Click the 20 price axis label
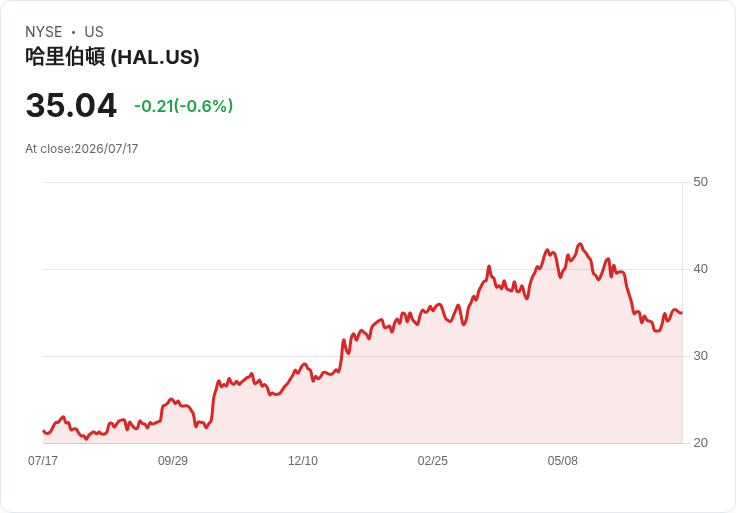This screenshot has height=513, width=736. pyautogui.click(x=700, y=443)
